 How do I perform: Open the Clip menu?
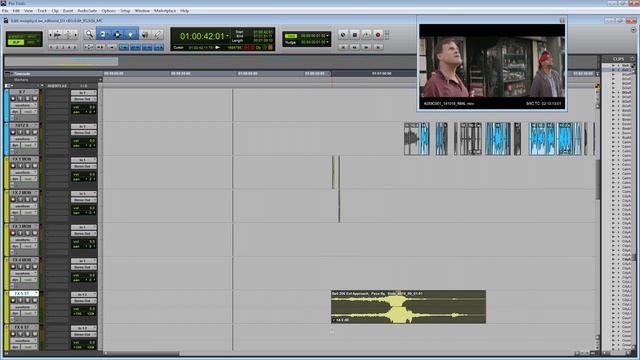[55, 11]
